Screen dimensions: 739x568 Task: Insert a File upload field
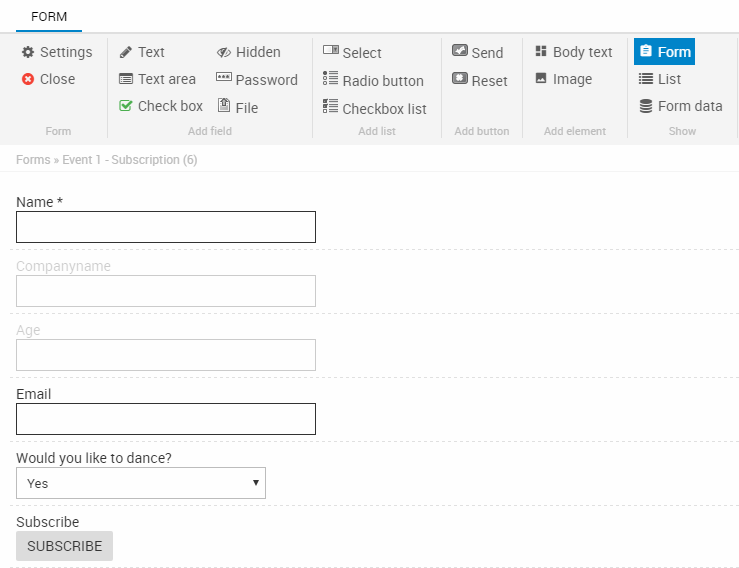click(x=238, y=107)
